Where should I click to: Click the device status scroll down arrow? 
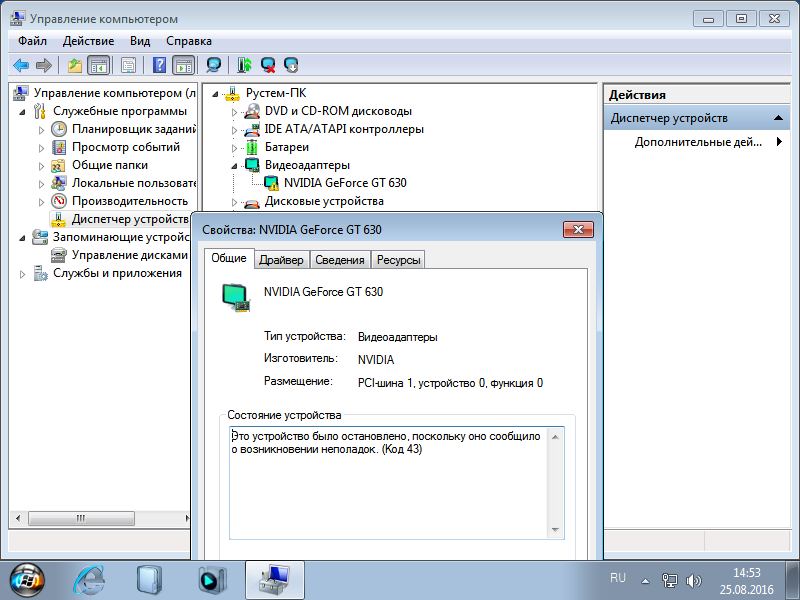pyautogui.click(x=555, y=530)
